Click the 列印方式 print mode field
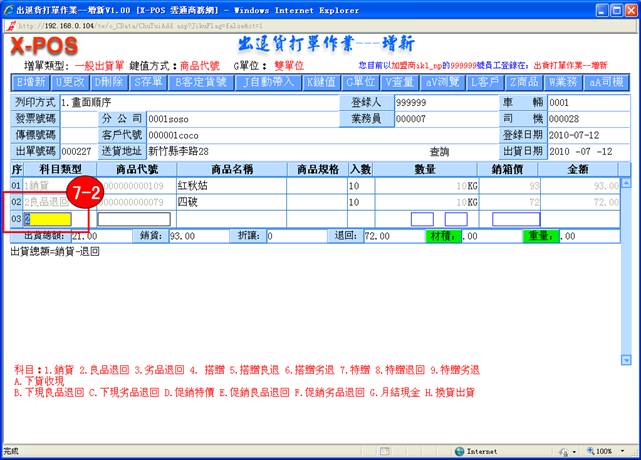The height and width of the screenshot is (460, 641). [200, 103]
